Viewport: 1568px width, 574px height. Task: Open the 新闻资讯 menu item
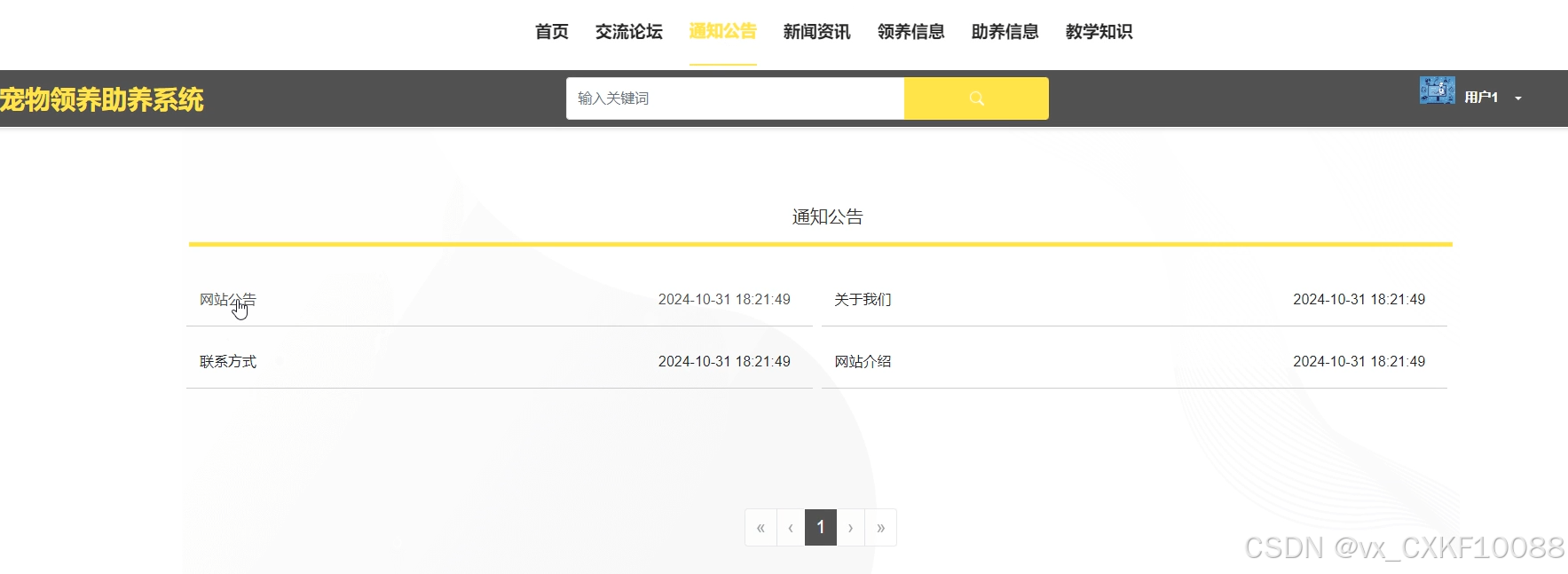[817, 32]
